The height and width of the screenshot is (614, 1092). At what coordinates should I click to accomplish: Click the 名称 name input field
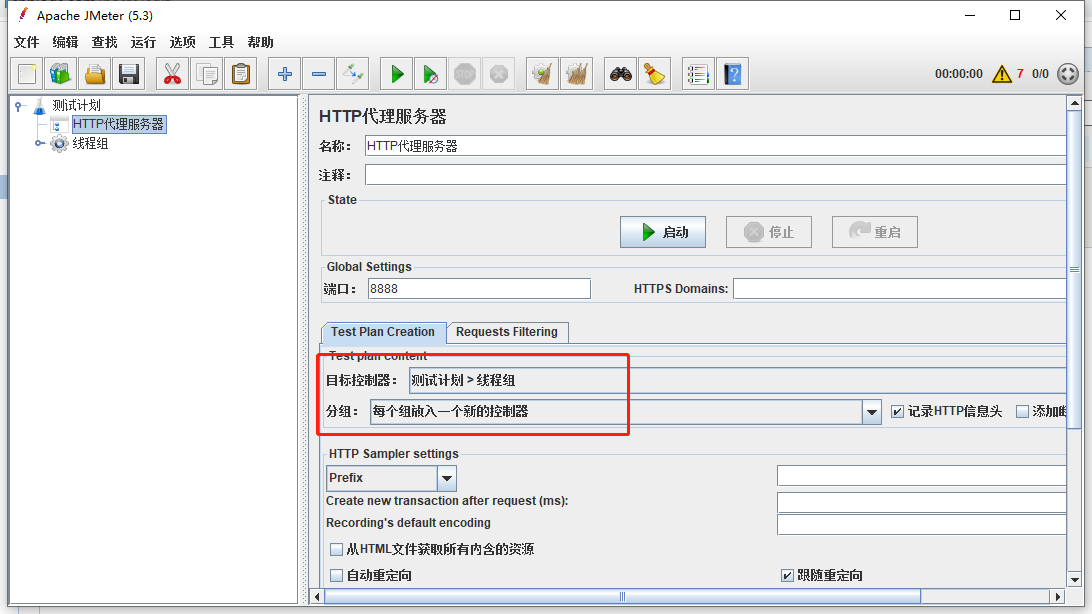tap(715, 146)
